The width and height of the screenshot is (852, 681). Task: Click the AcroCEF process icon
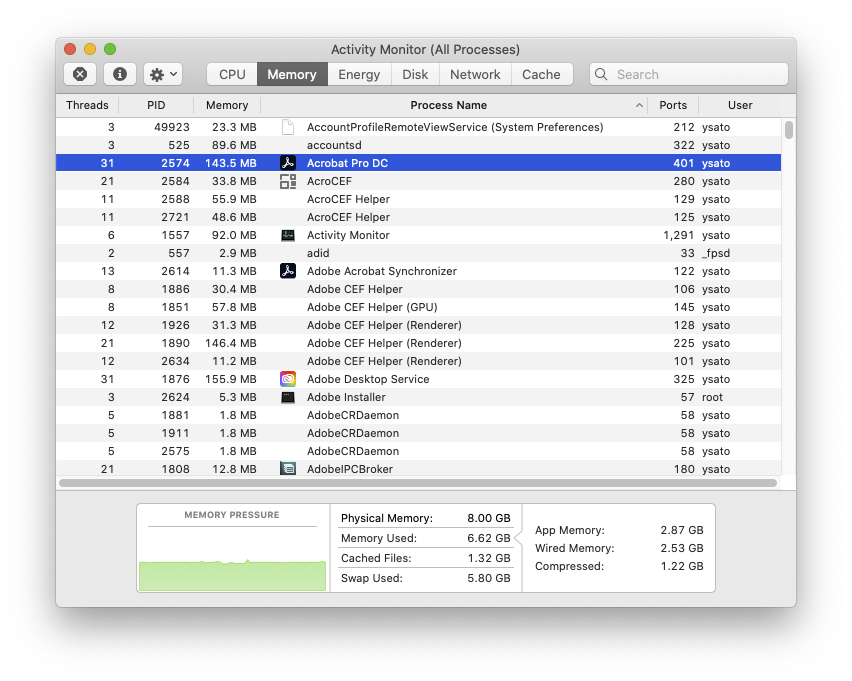(x=288, y=181)
